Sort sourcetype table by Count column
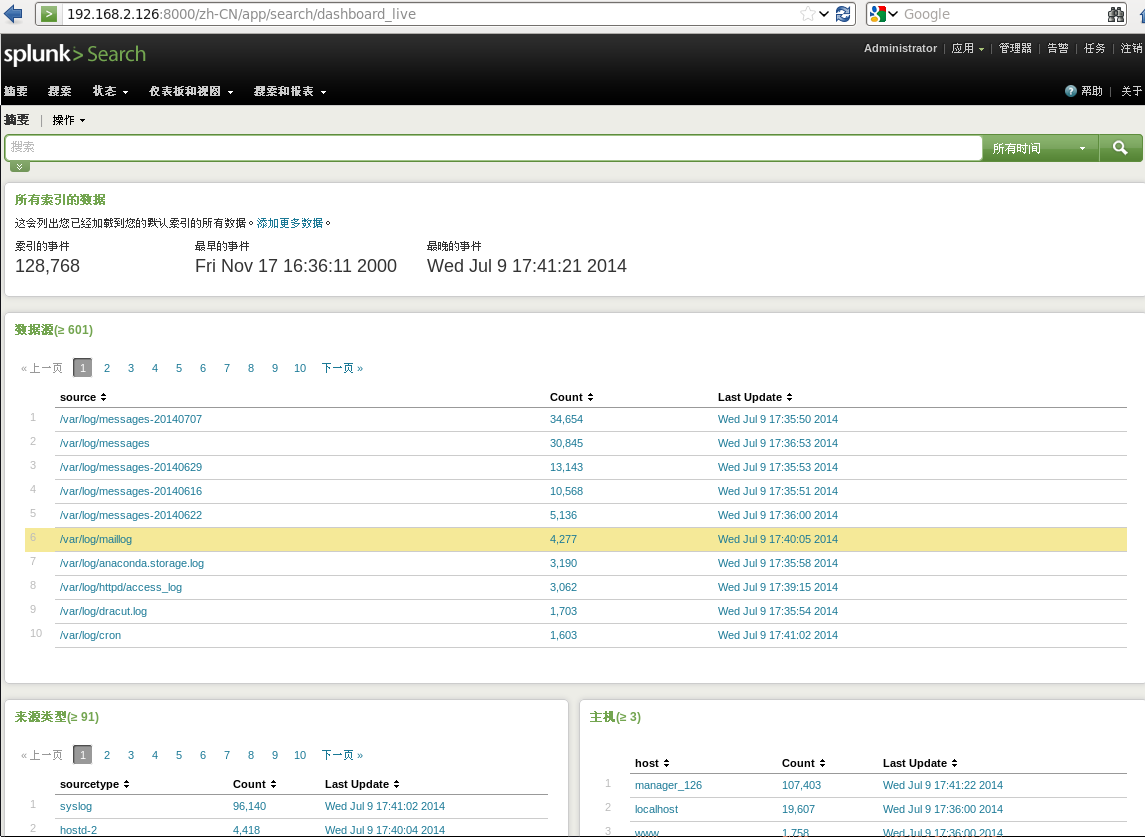This screenshot has width=1145, height=837. pos(255,784)
